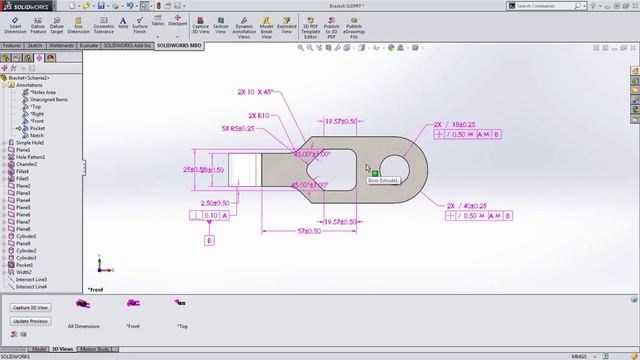Click the Exploded View tool

point(287,25)
